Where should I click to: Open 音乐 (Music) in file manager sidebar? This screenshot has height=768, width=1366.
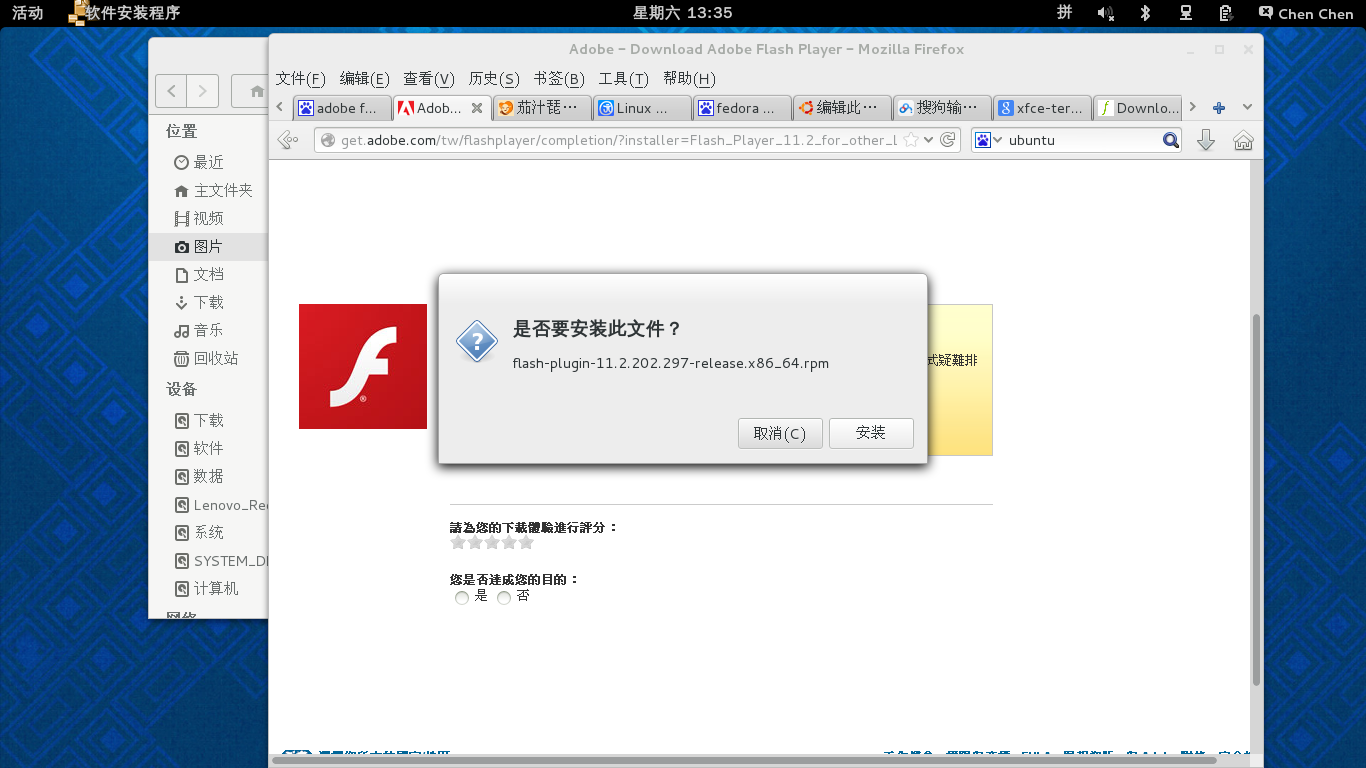tap(207, 330)
